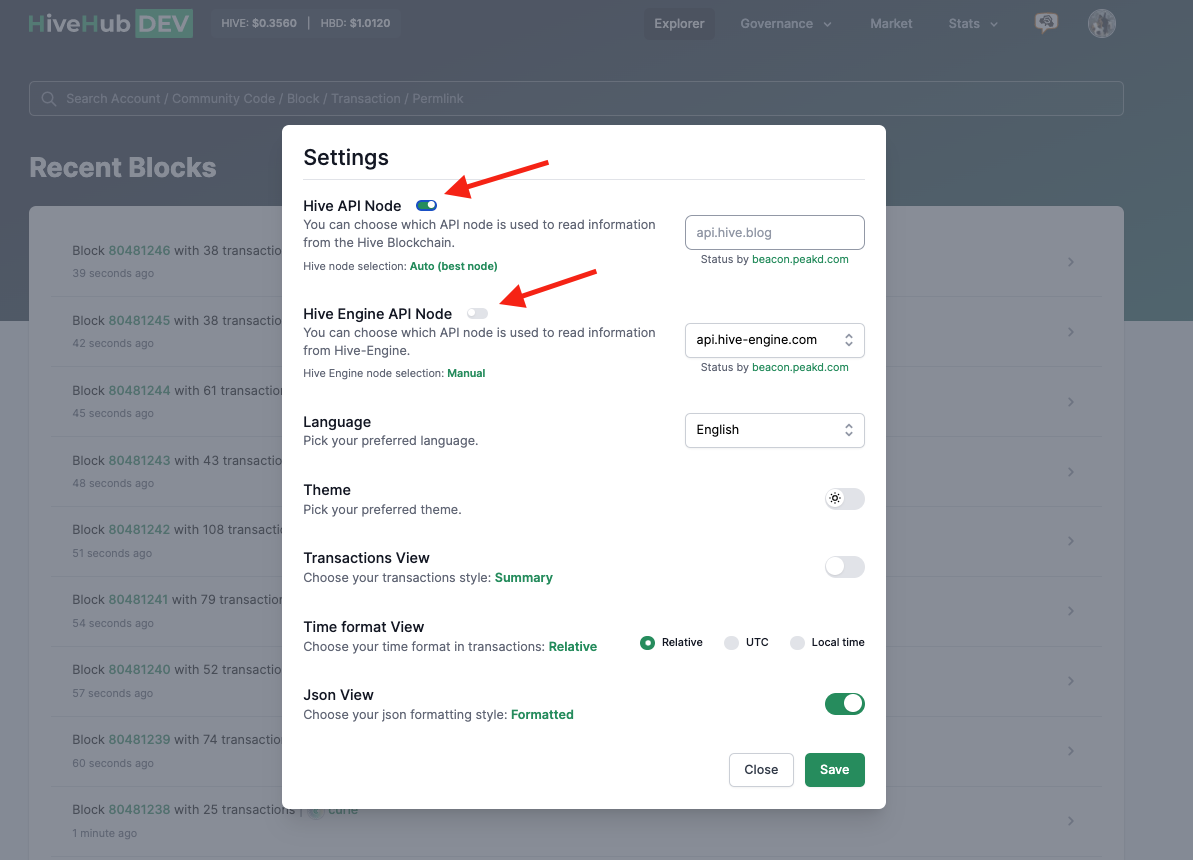Select the Local time radio option

797,643
